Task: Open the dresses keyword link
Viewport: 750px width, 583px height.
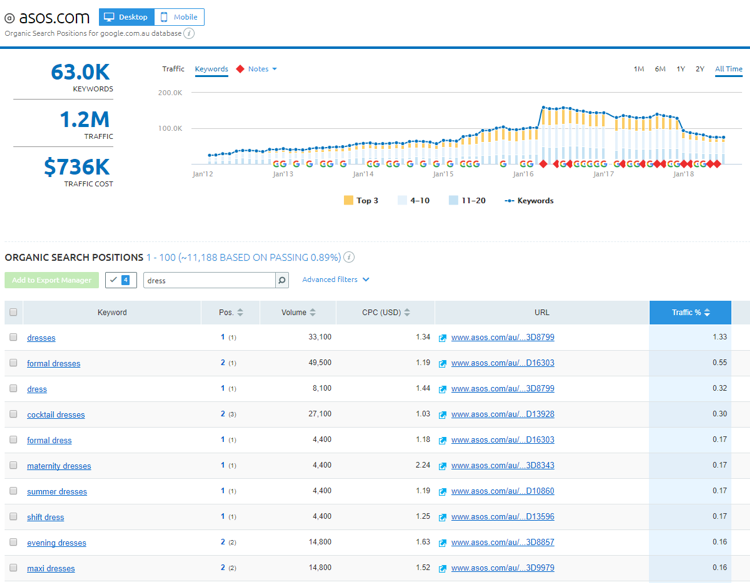Action: pos(41,338)
